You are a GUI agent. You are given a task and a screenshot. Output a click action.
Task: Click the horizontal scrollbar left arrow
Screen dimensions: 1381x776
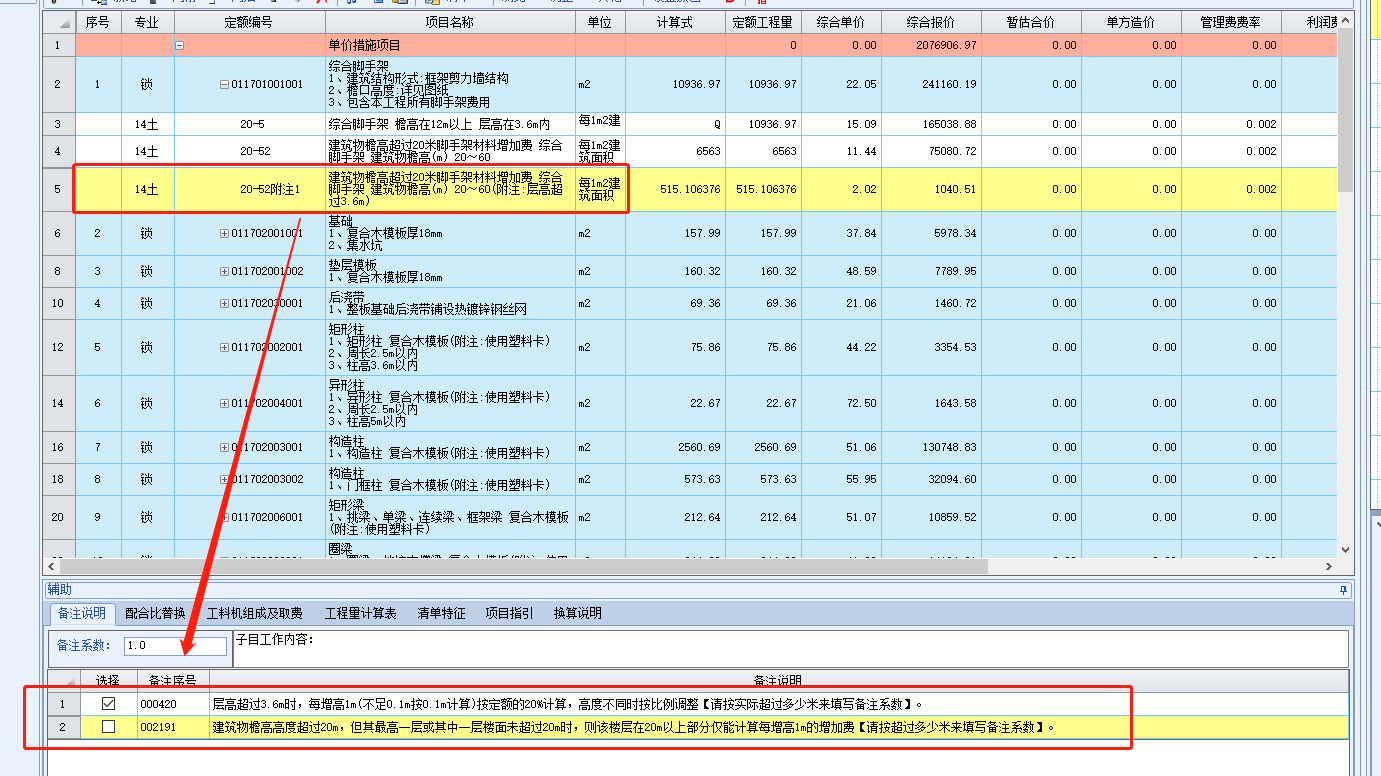[x=52, y=566]
